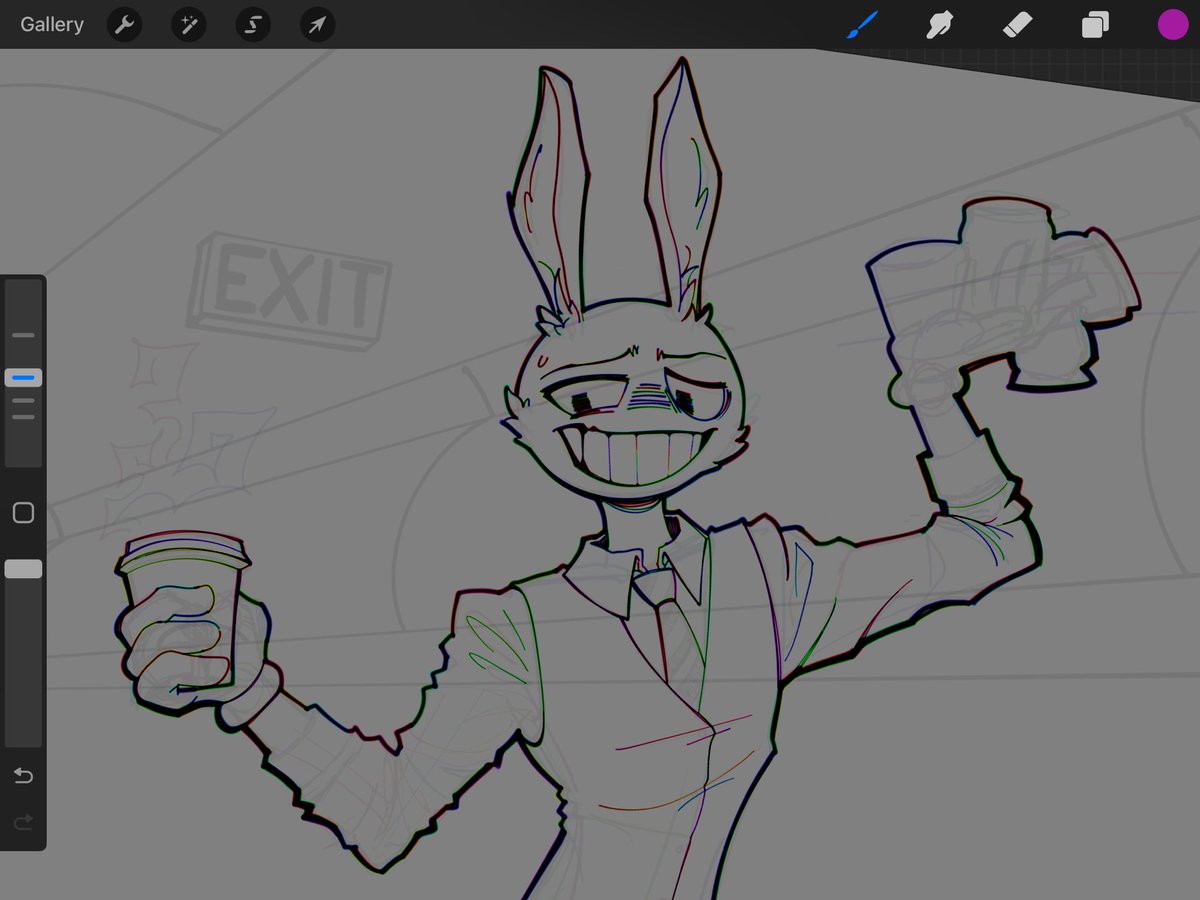1200x900 pixels.
Task: Open the Selection tool
Action: (x=253, y=25)
